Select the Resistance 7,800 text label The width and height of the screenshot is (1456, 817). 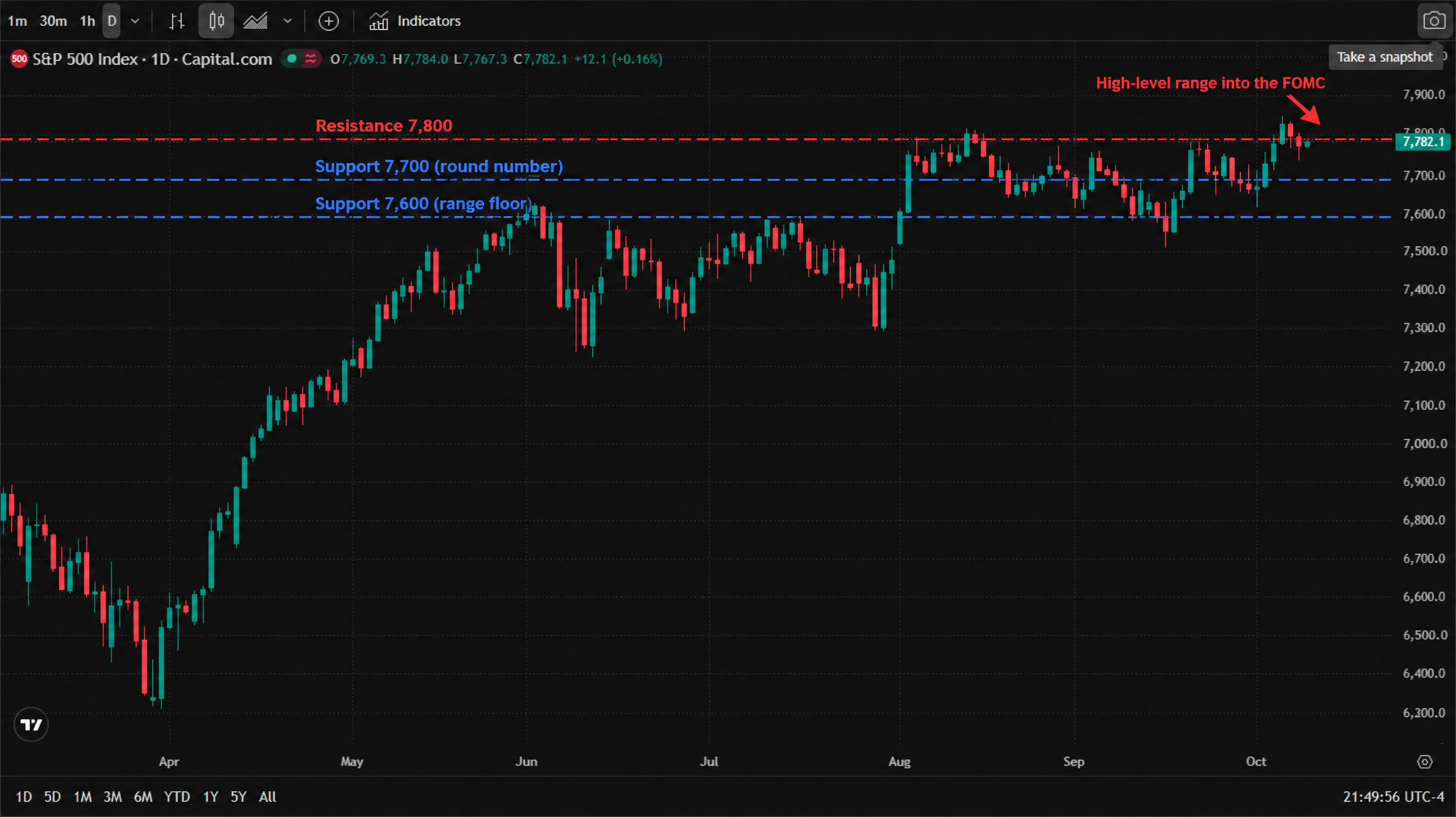[x=384, y=126]
